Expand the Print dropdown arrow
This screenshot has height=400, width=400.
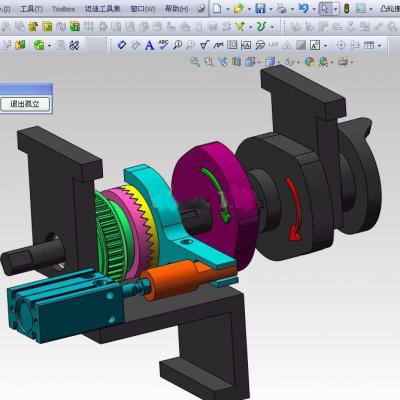coord(292,9)
